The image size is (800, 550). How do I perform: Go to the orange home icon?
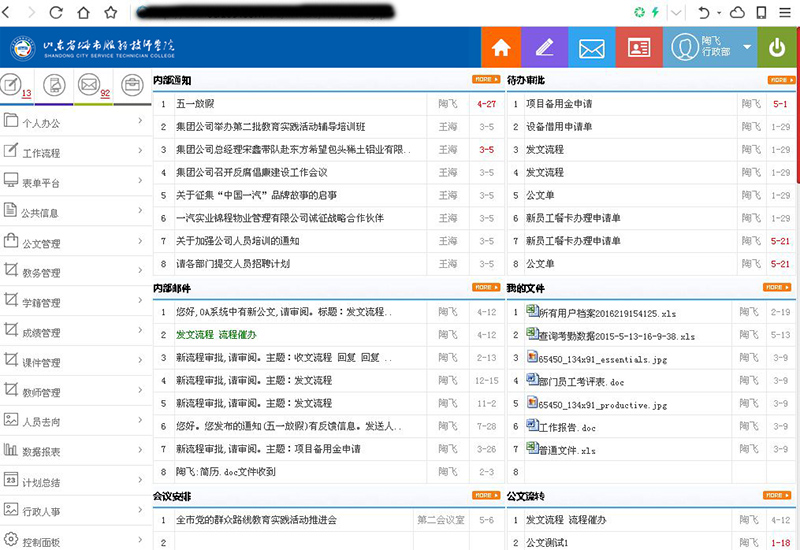point(501,47)
